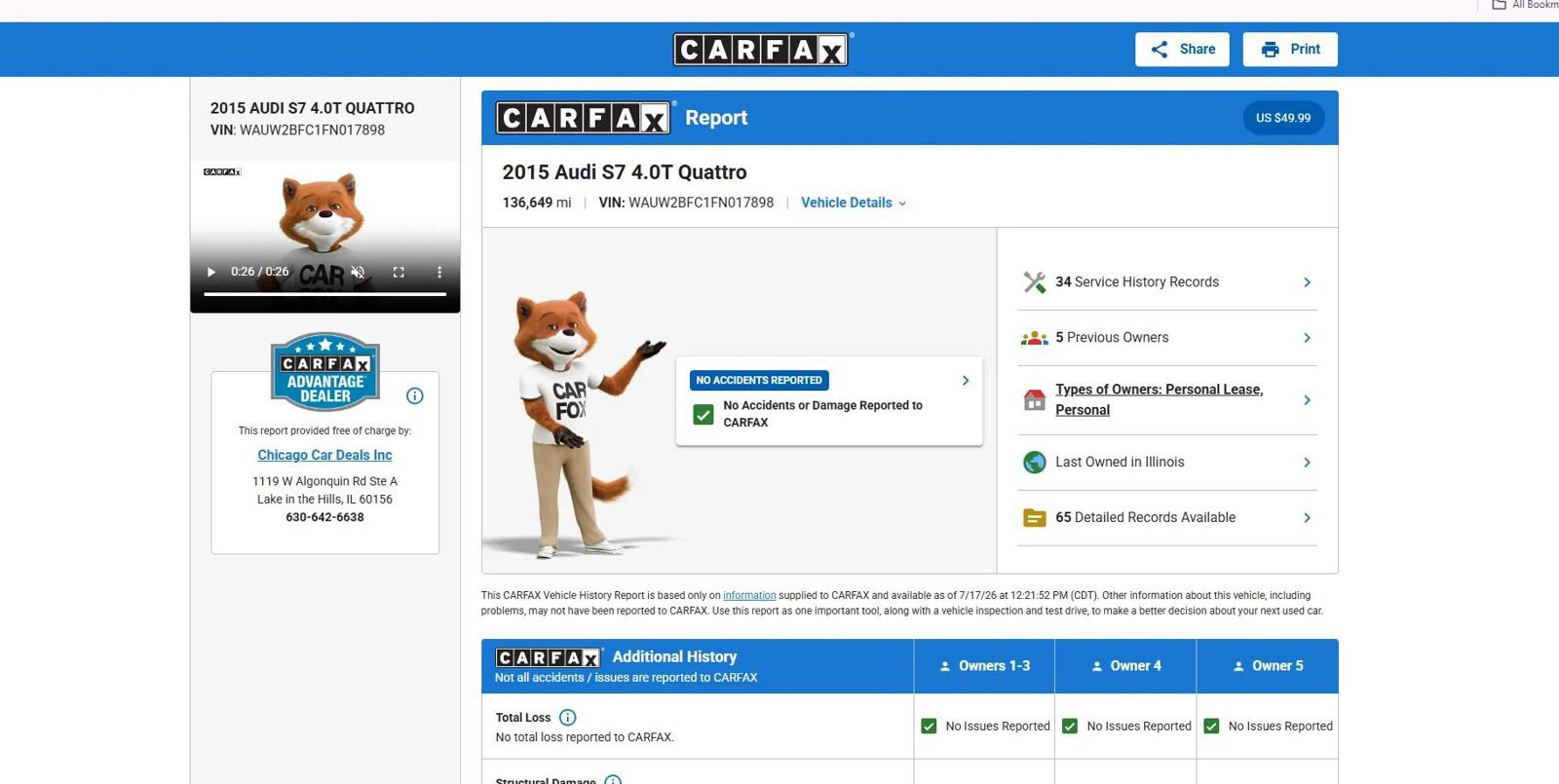The height and width of the screenshot is (784, 1559).
Task: Expand the 5 Previous Owners row
Action: (x=1167, y=338)
